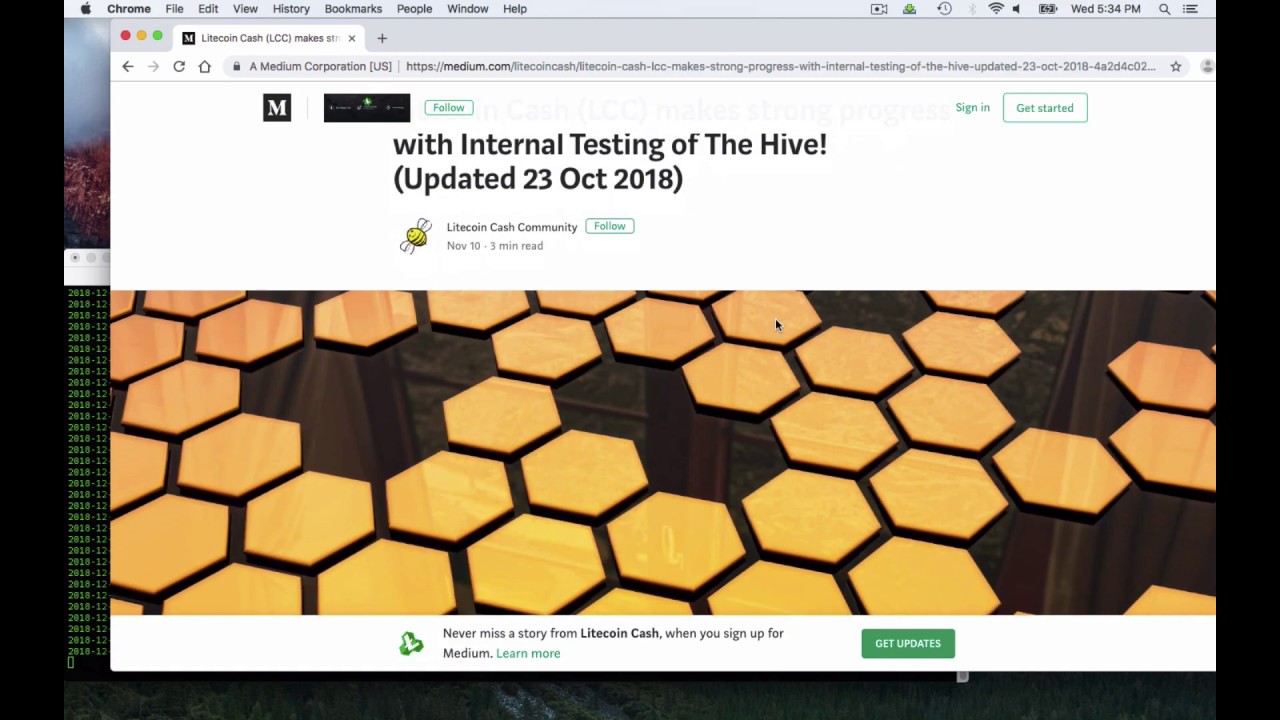Go back with the browser back arrow

[128, 66]
